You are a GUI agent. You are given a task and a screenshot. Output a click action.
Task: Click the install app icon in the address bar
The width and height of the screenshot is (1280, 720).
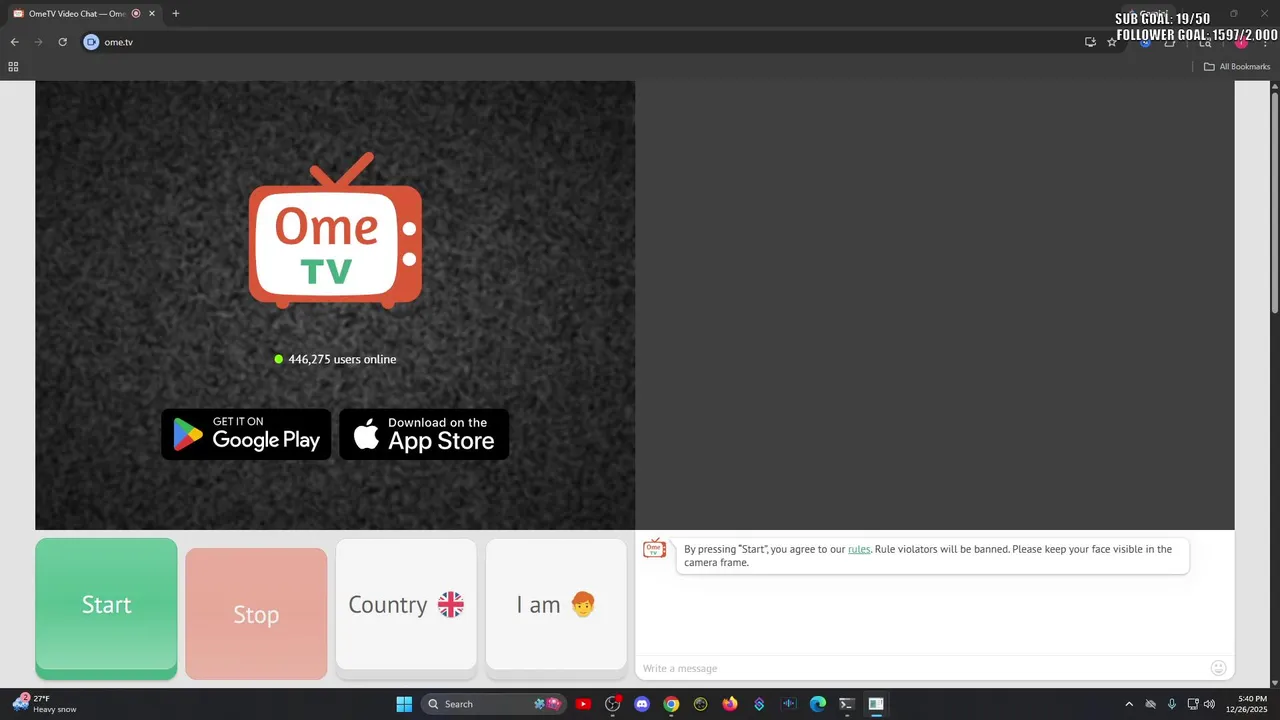[1090, 42]
